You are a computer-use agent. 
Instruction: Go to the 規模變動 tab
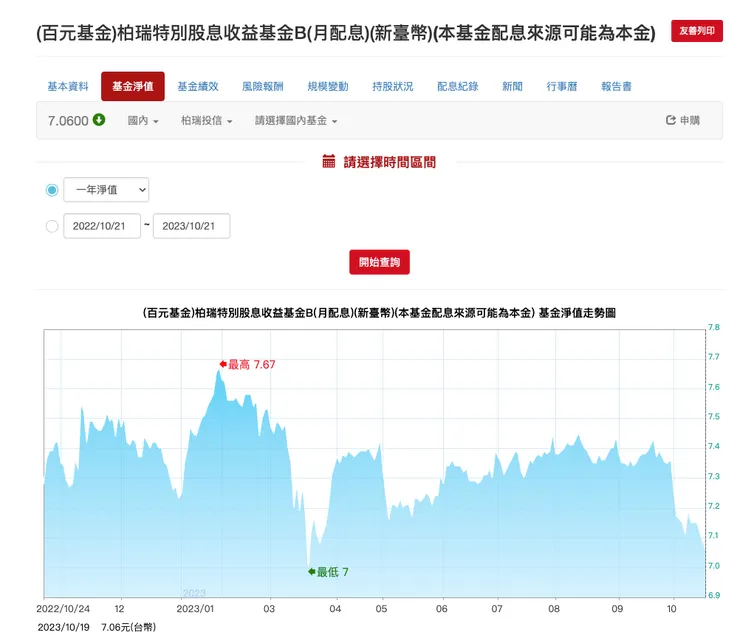coord(328,86)
